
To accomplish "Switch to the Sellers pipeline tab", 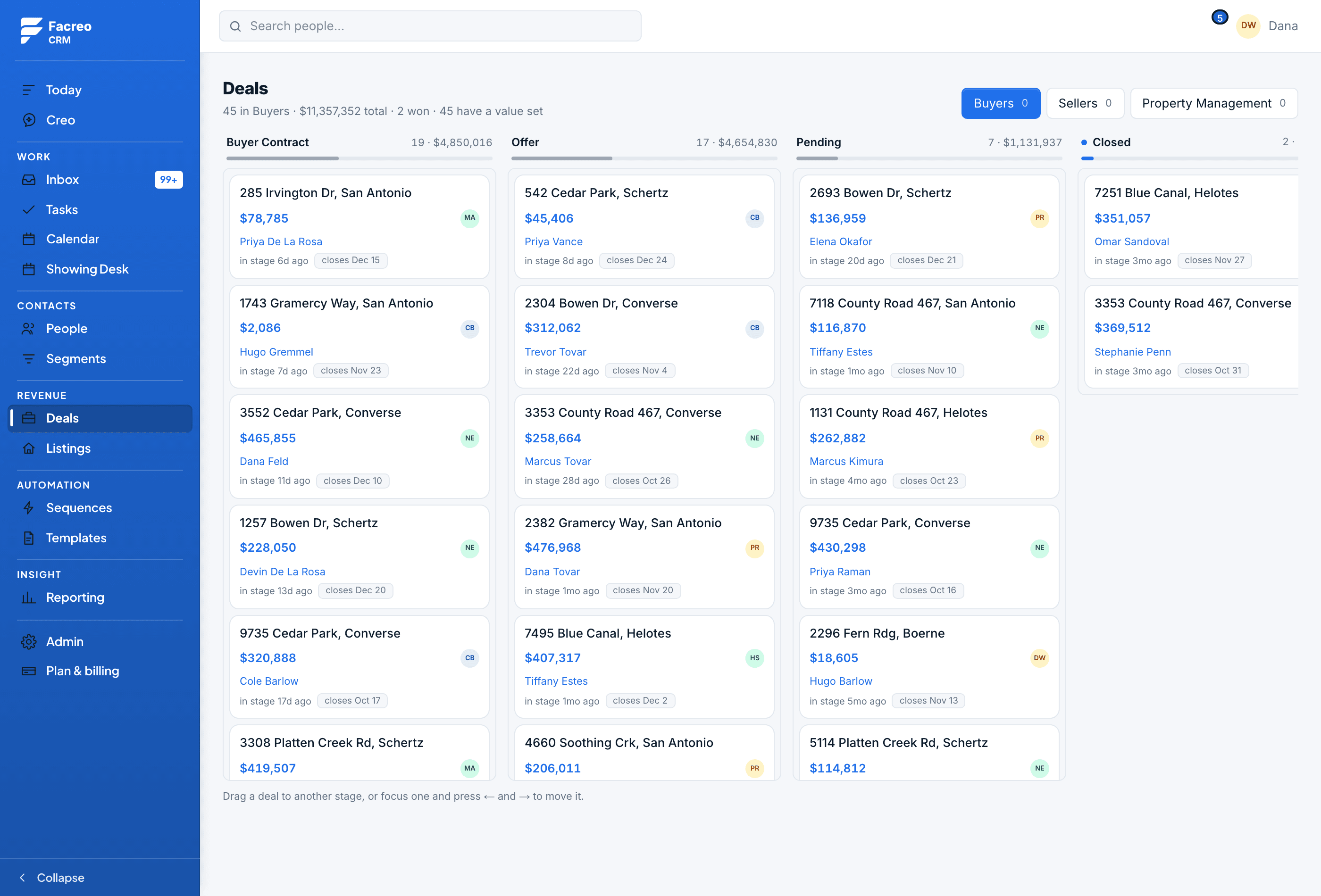I will (x=1085, y=103).
